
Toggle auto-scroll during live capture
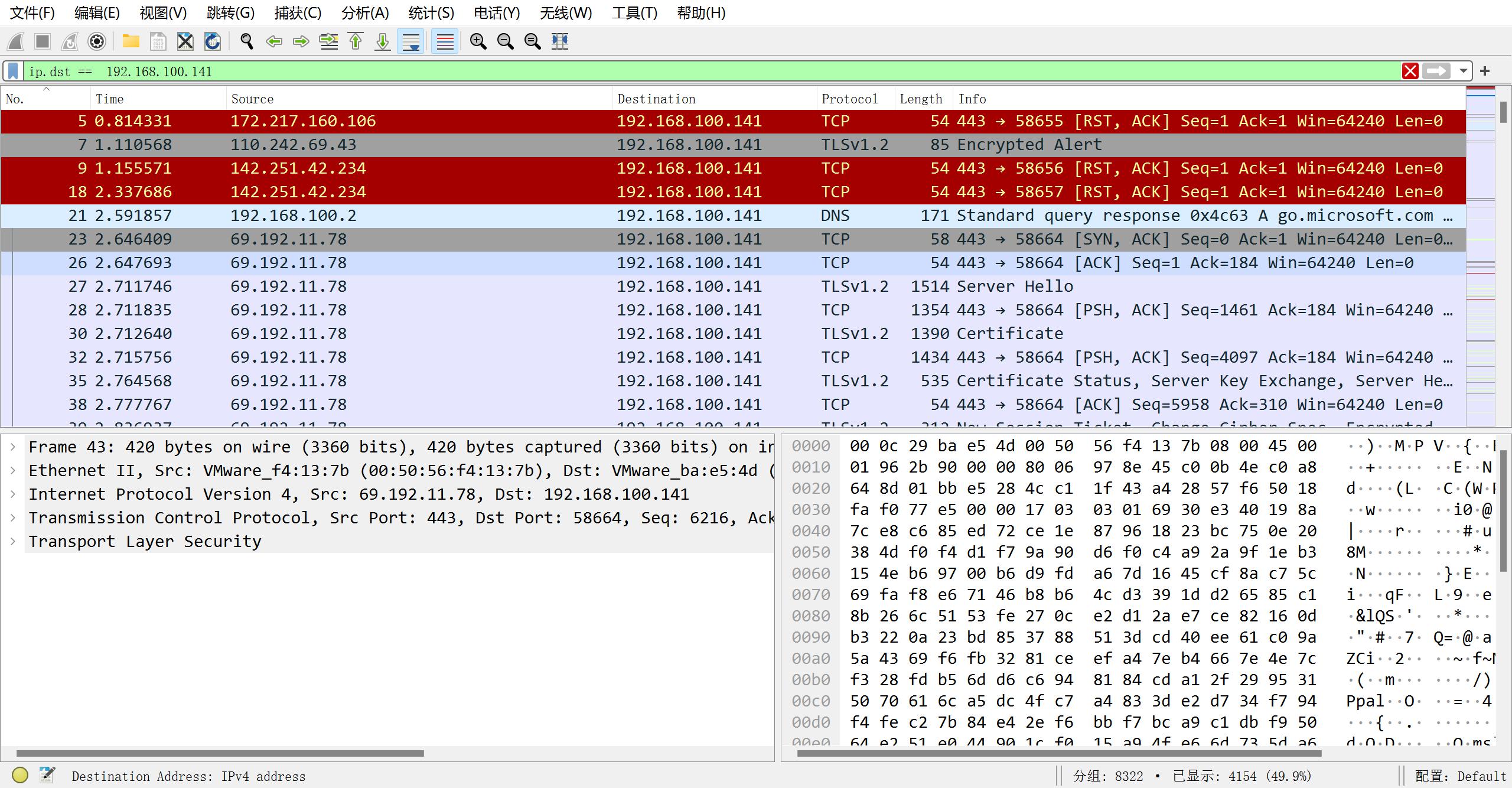[x=411, y=41]
